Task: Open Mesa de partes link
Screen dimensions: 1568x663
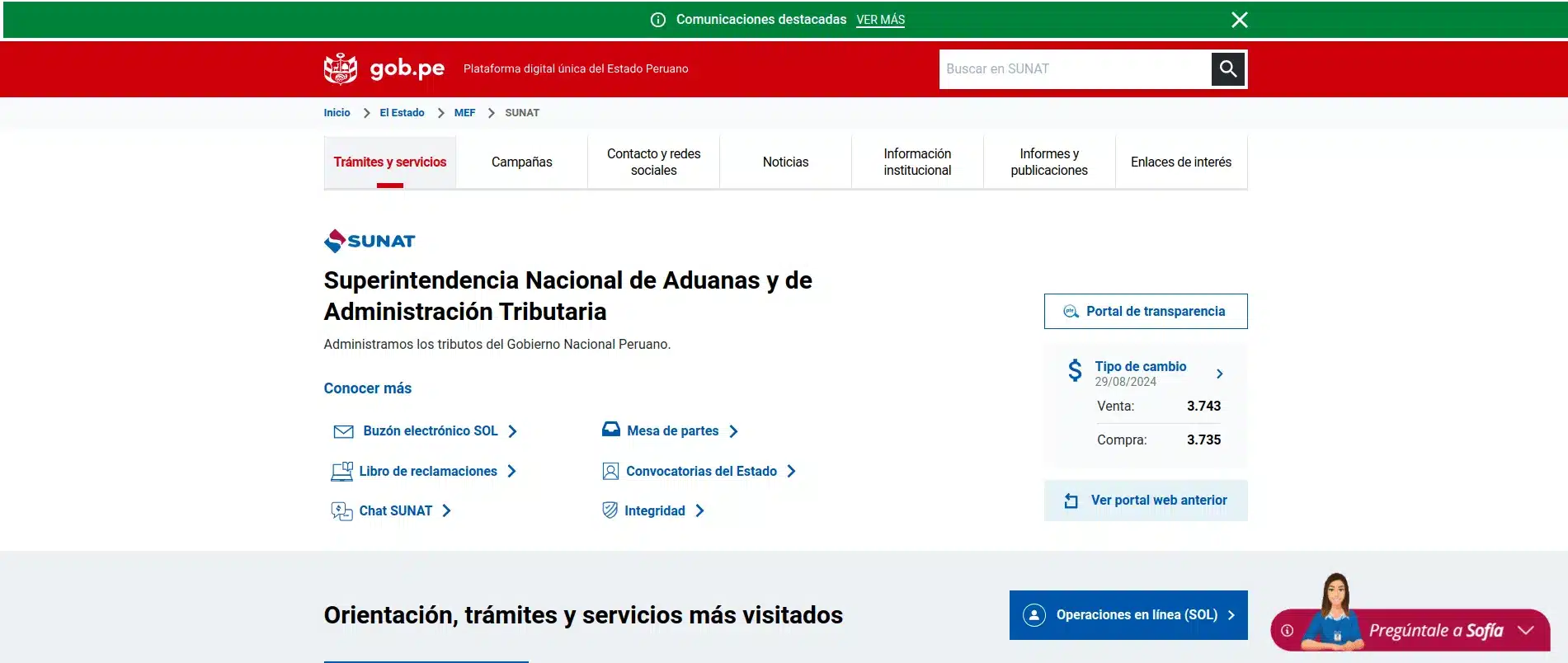Action: pyautogui.click(x=672, y=431)
